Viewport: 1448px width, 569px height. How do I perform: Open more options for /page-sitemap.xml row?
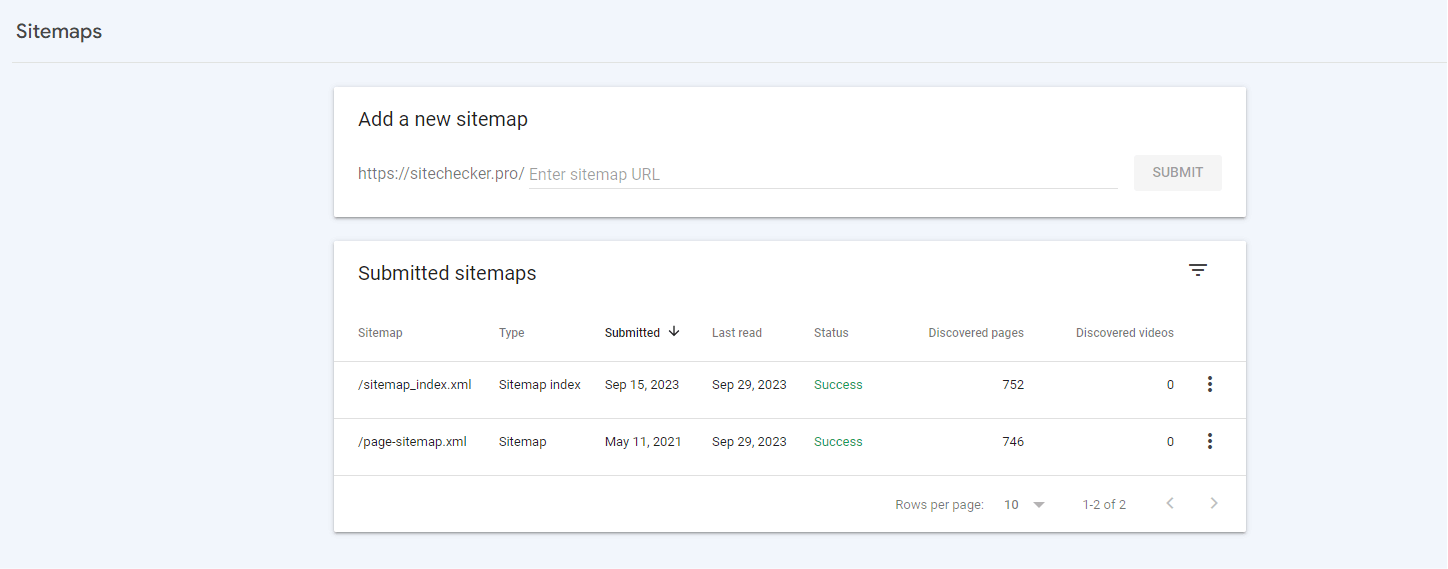1210,441
